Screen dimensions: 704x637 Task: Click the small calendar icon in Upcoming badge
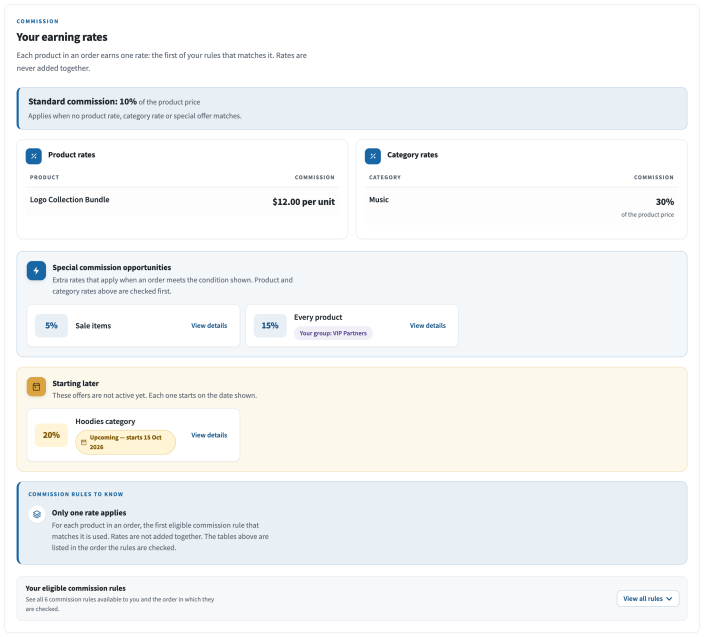click(x=84, y=442)
